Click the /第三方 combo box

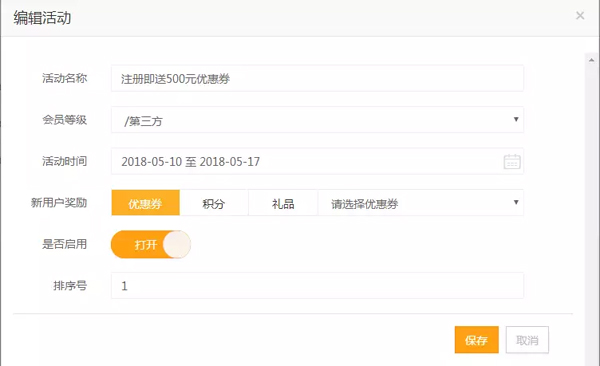(x=317, y=120)
